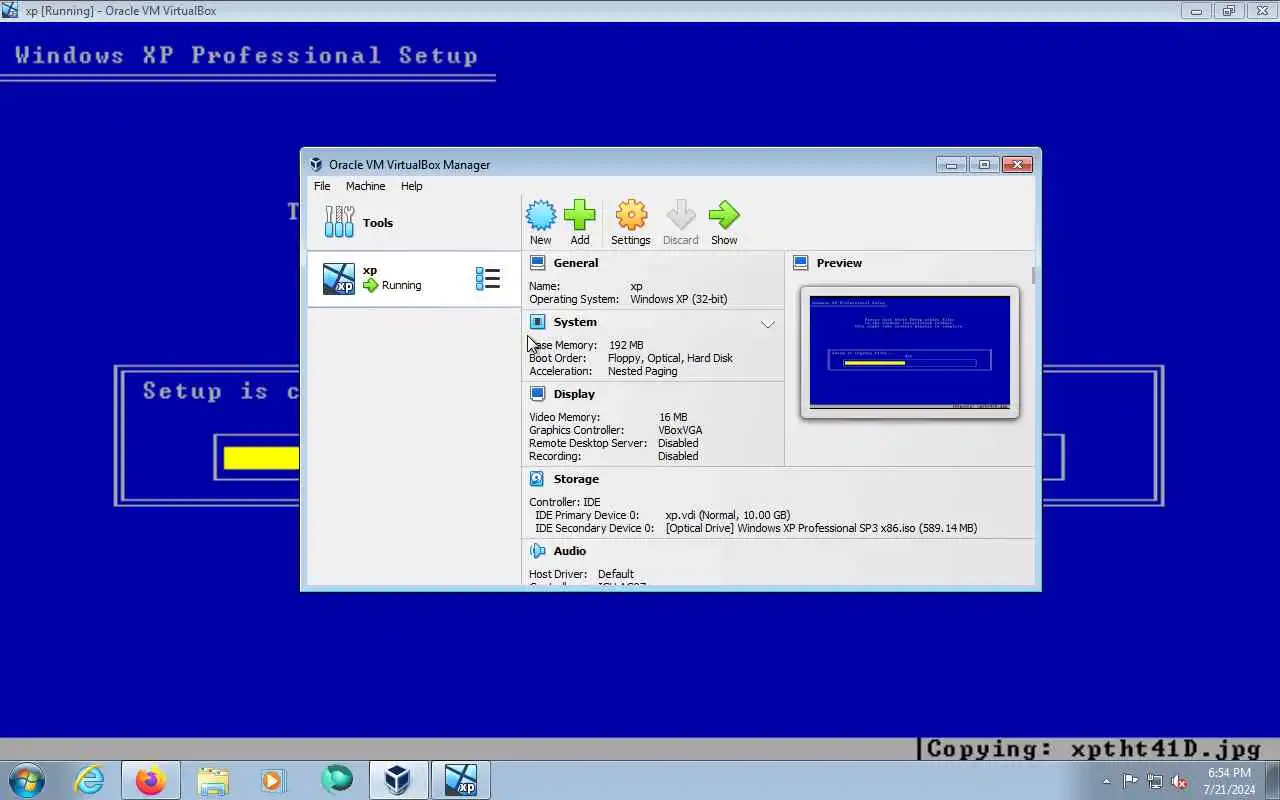This screenshot has width=1280, height=800.
Task: Click the Audio section speaker icon
Action: tap(537, 551)
